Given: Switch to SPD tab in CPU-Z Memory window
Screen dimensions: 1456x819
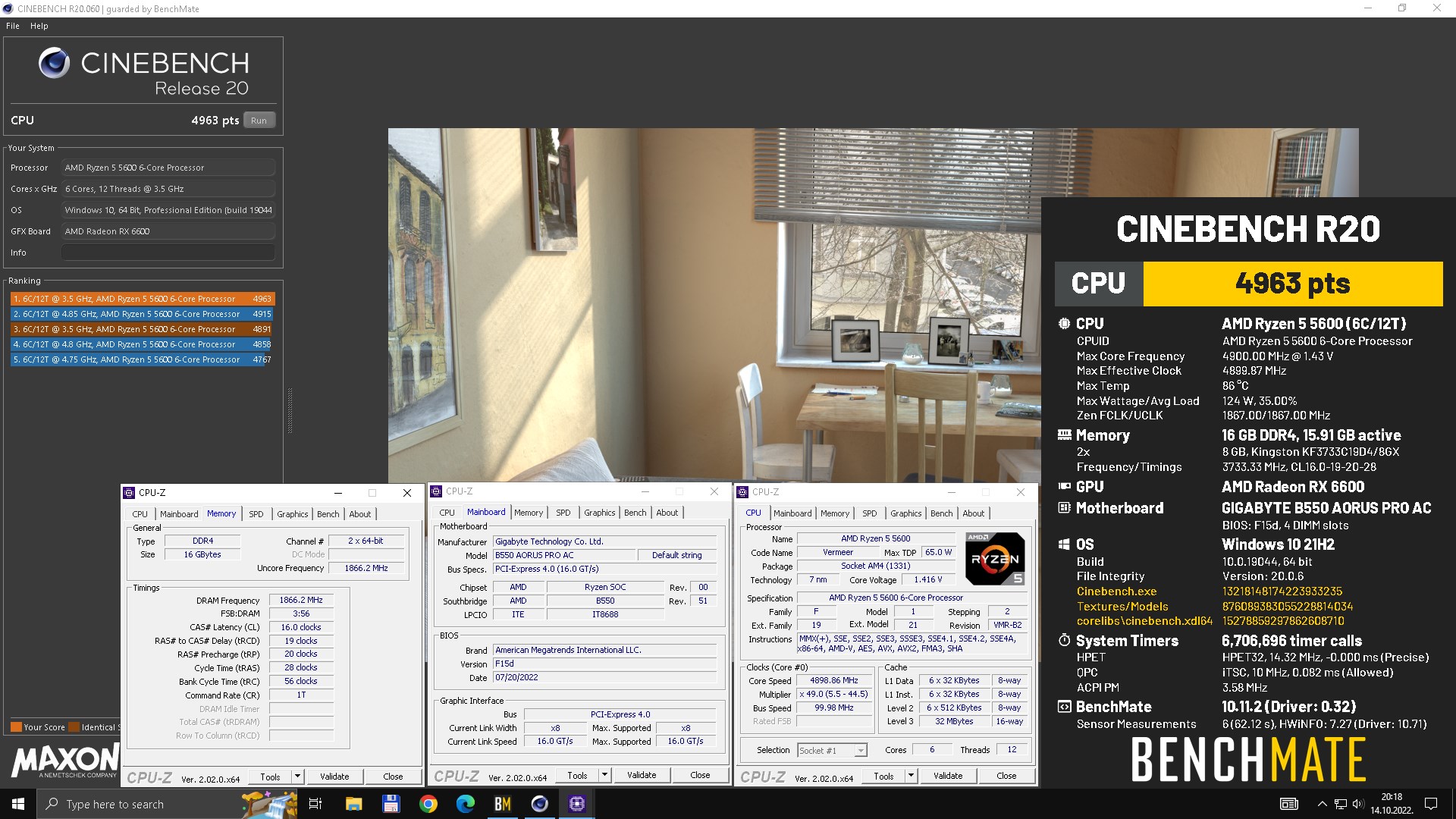Looking at the screenshot, I should pyautogui.click(x=256, y=514).
